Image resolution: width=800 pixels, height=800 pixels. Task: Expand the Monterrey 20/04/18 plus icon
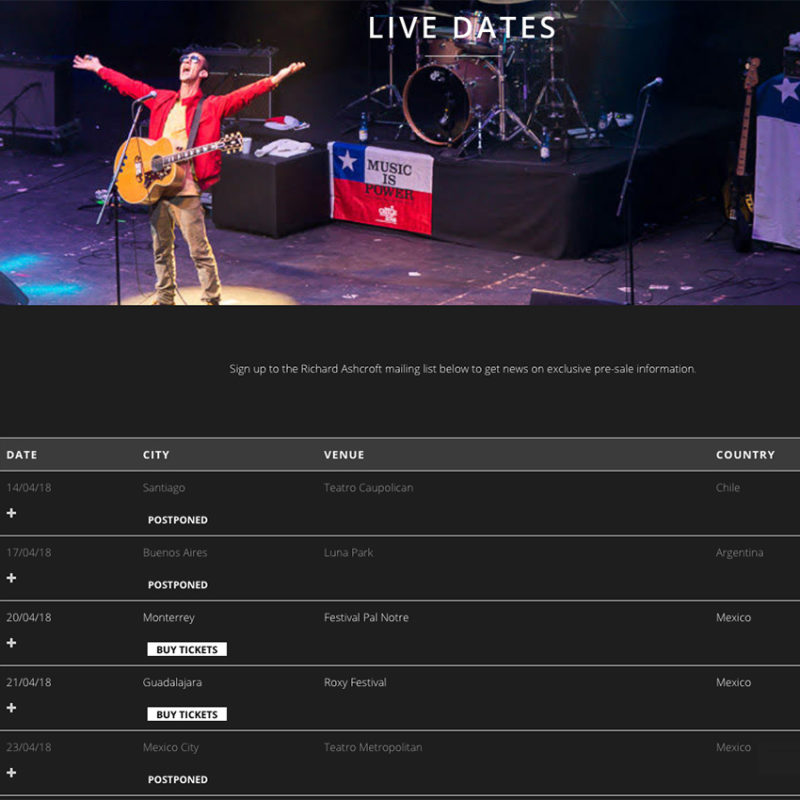coord(11,642)
